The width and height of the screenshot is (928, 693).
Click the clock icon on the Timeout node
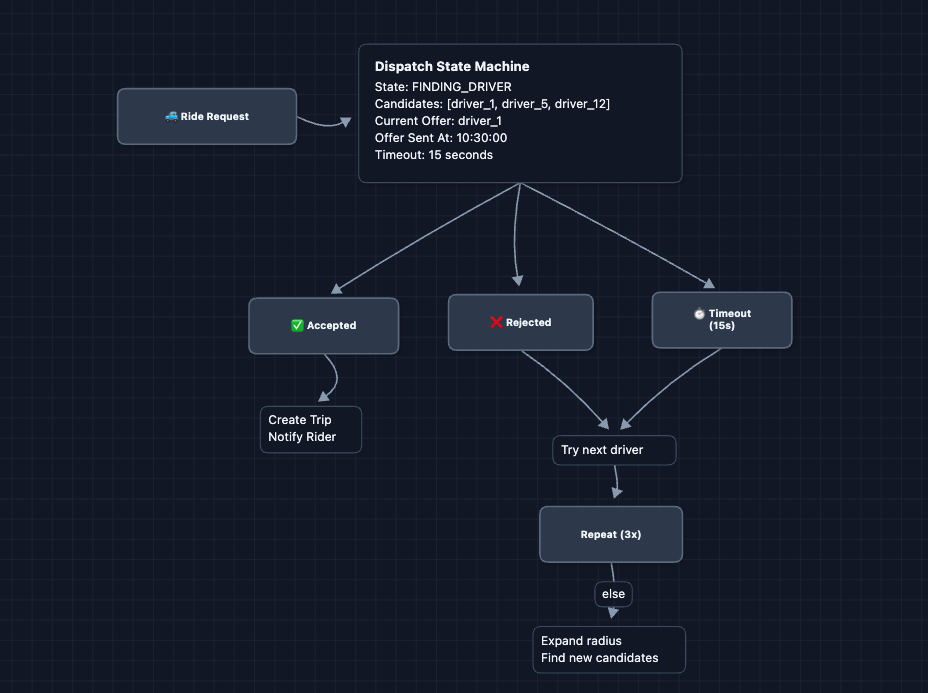tap(699, 314)
